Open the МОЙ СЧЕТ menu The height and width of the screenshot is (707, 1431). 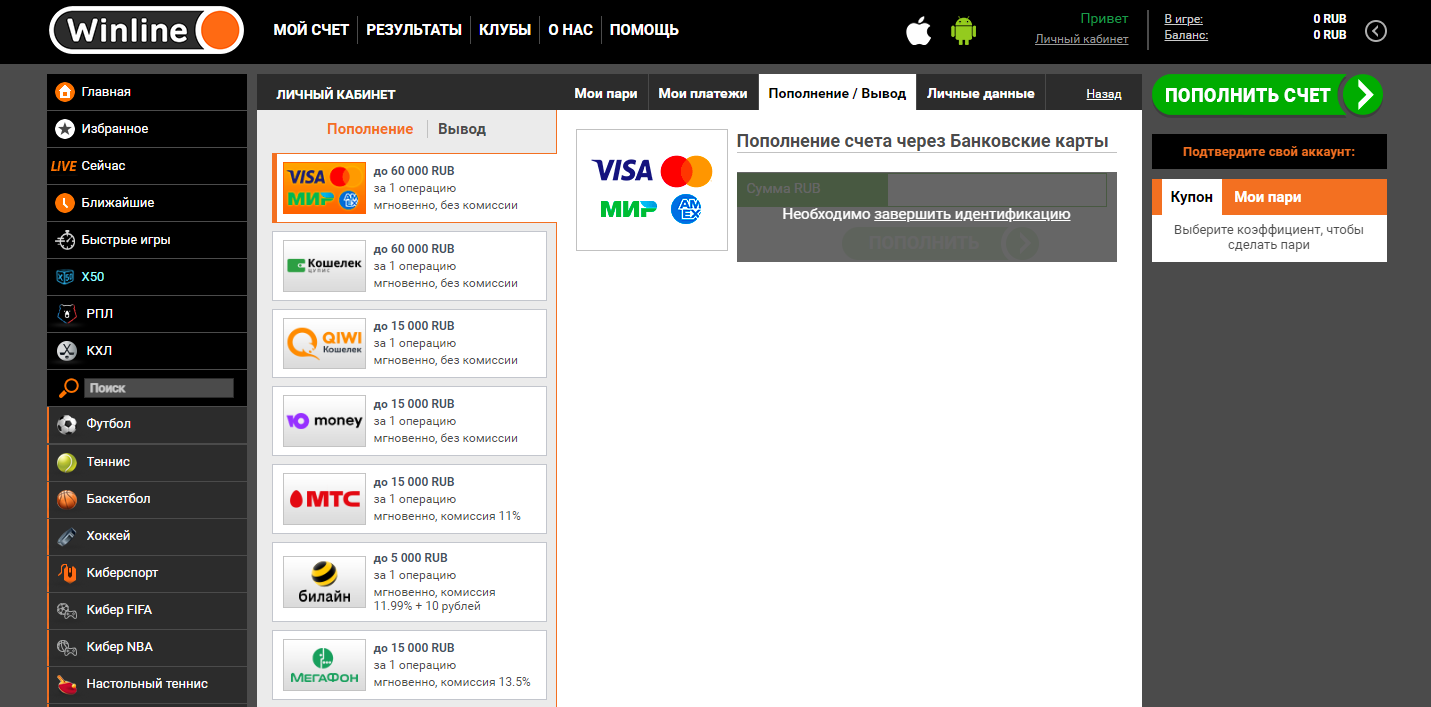[x=311, y=30]
